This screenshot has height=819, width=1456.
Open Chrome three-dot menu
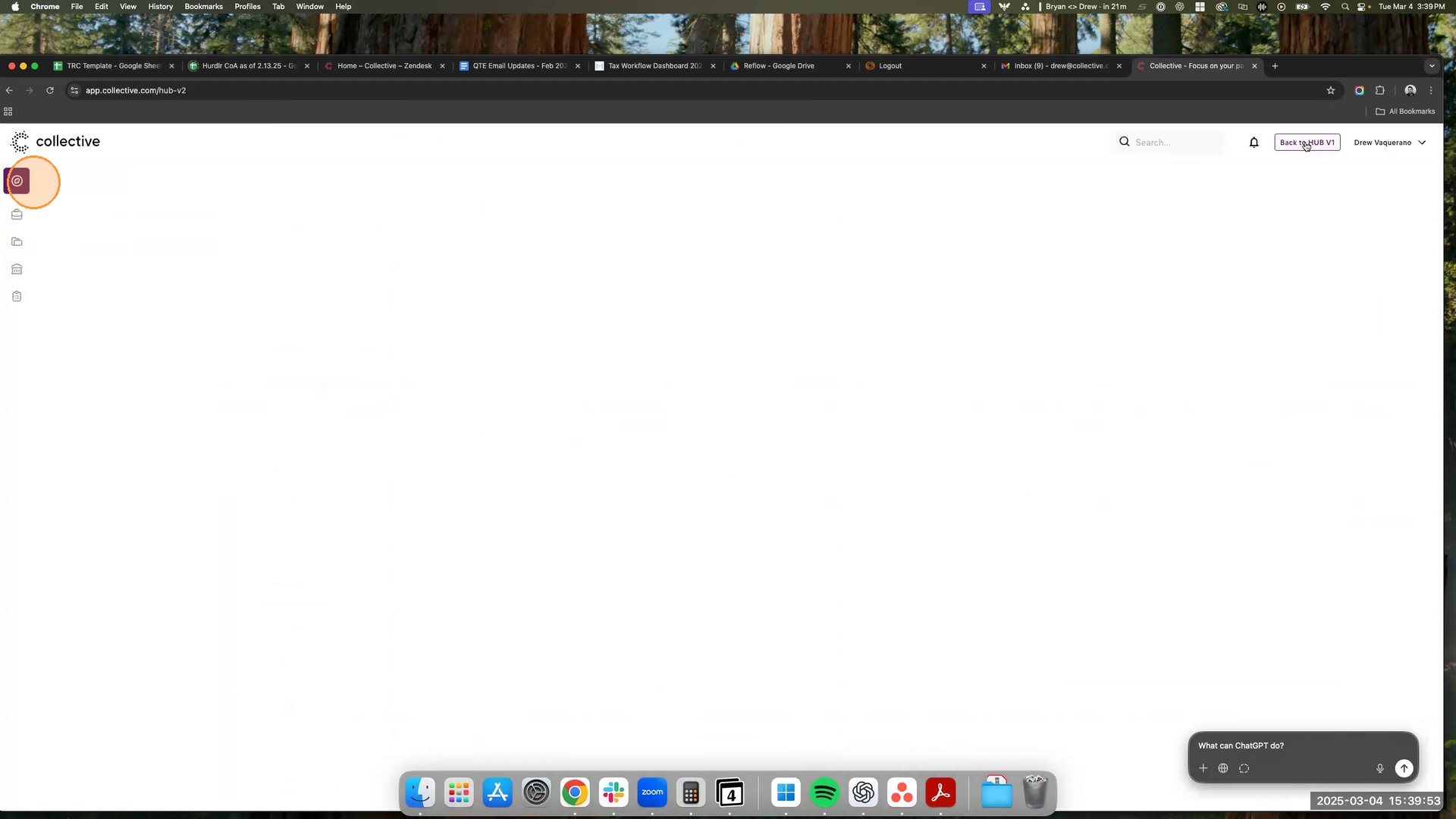(1431, 90)
